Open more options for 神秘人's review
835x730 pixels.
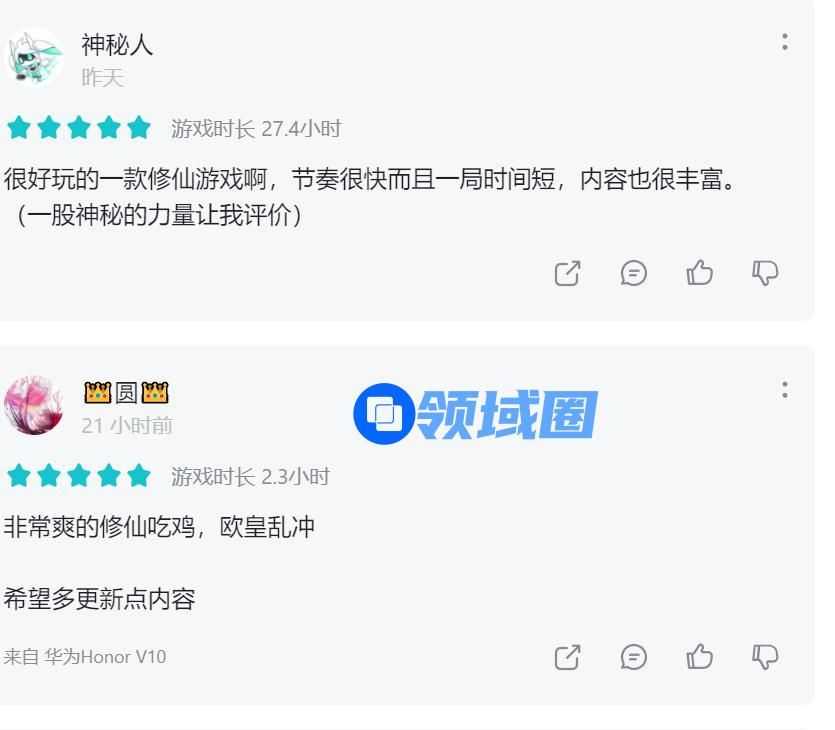[784, 42]
